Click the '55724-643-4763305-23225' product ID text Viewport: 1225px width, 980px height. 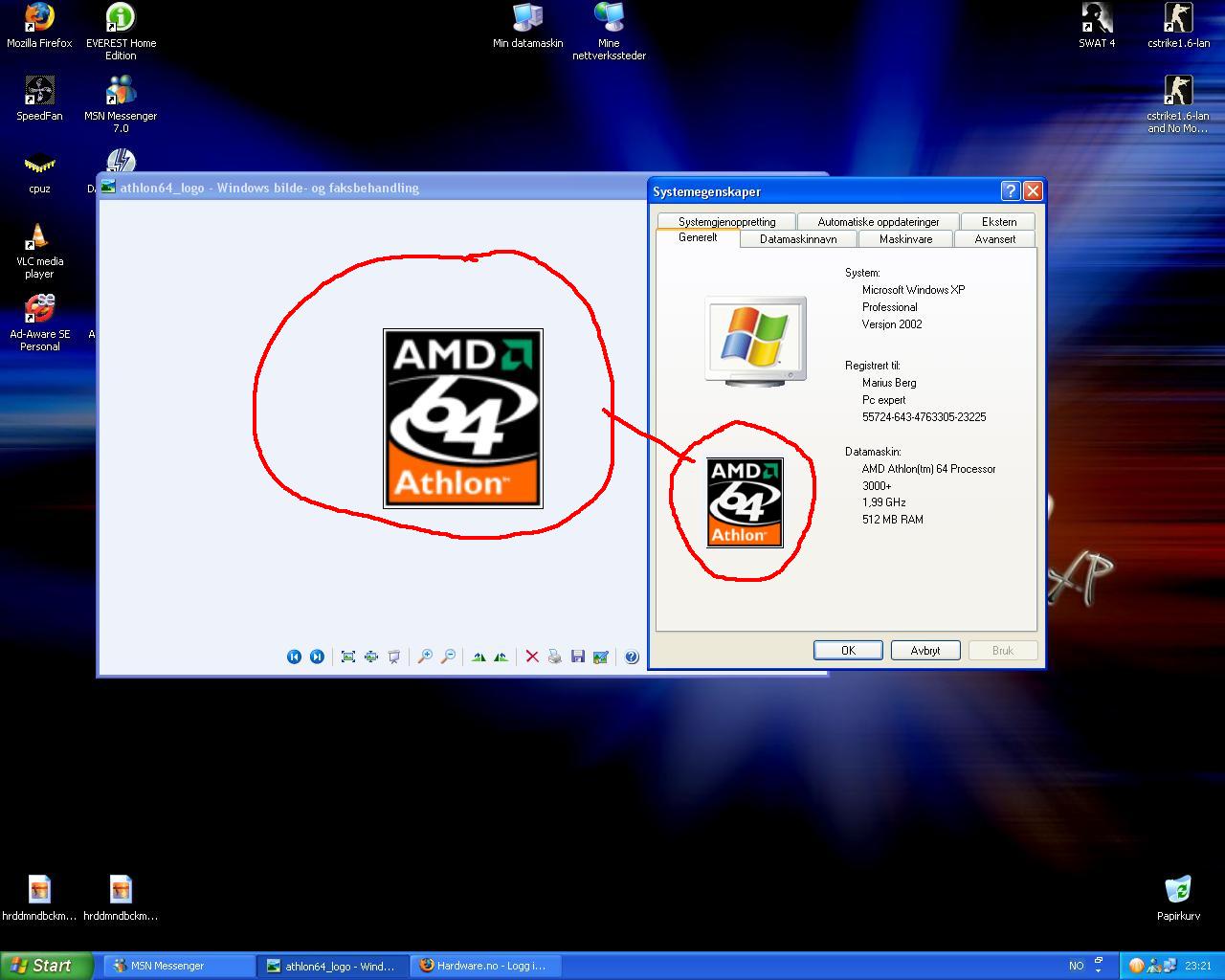[x=924, y=417]
